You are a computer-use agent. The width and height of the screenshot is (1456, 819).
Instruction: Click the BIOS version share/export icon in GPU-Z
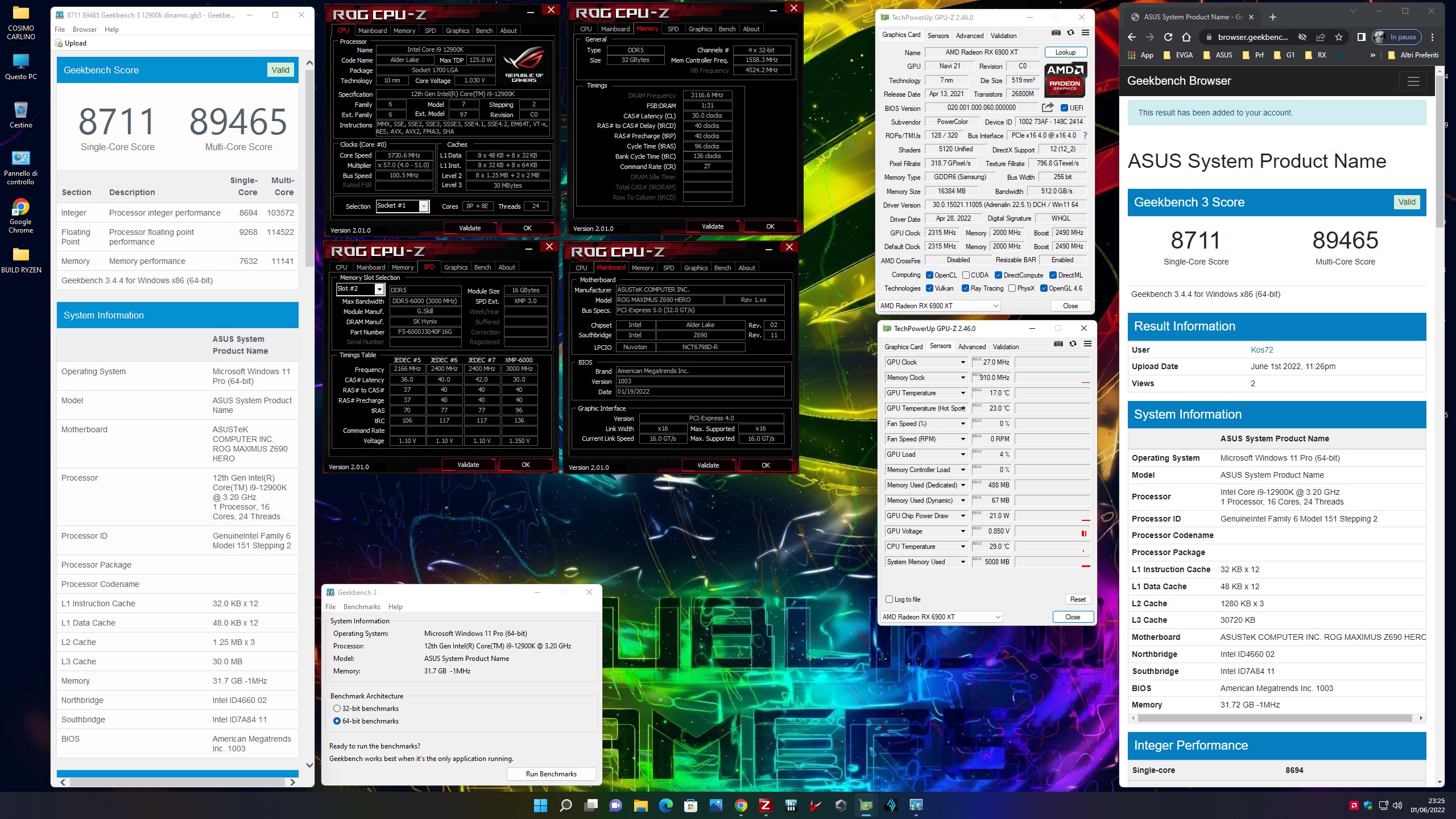(x=1048, y=107)
